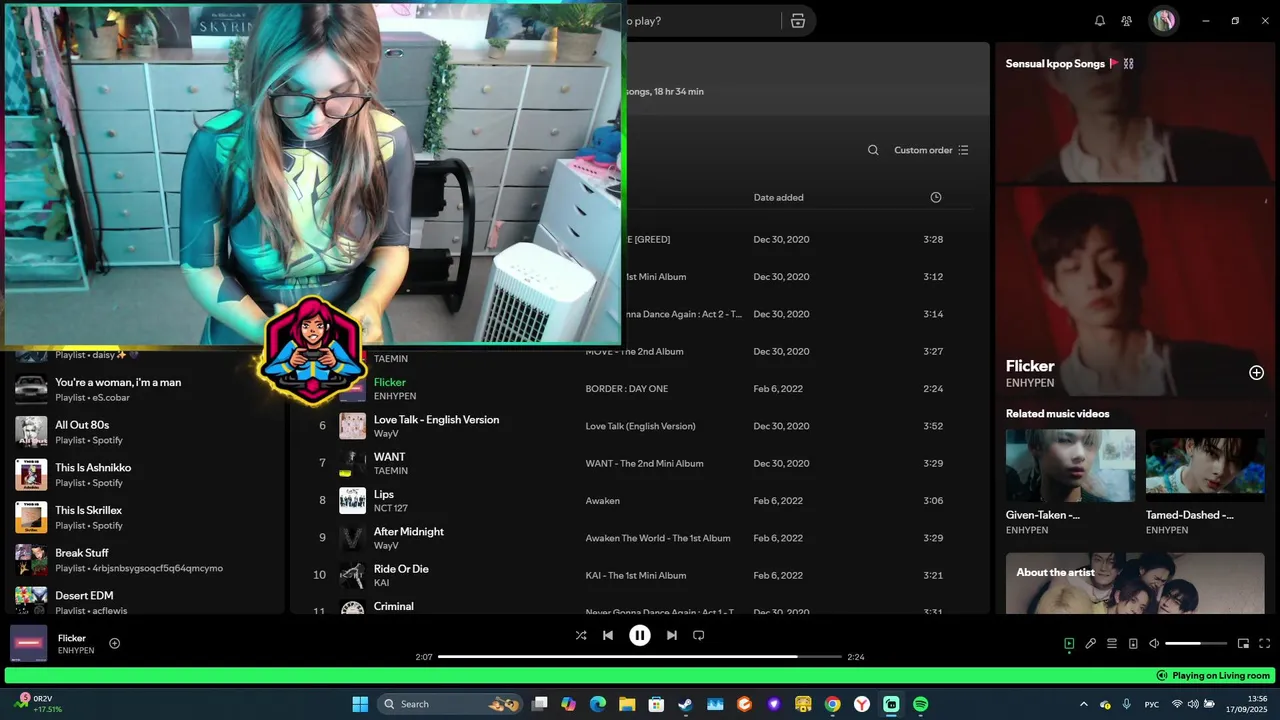This screenshot has height=720, width=1280.
Task: Open Custom order sort dropdown
Action: click(x=931, y=150)
